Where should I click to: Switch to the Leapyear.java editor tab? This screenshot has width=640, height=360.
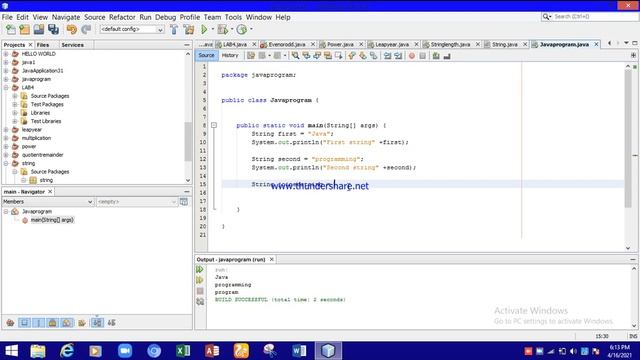tap(392, 44)
